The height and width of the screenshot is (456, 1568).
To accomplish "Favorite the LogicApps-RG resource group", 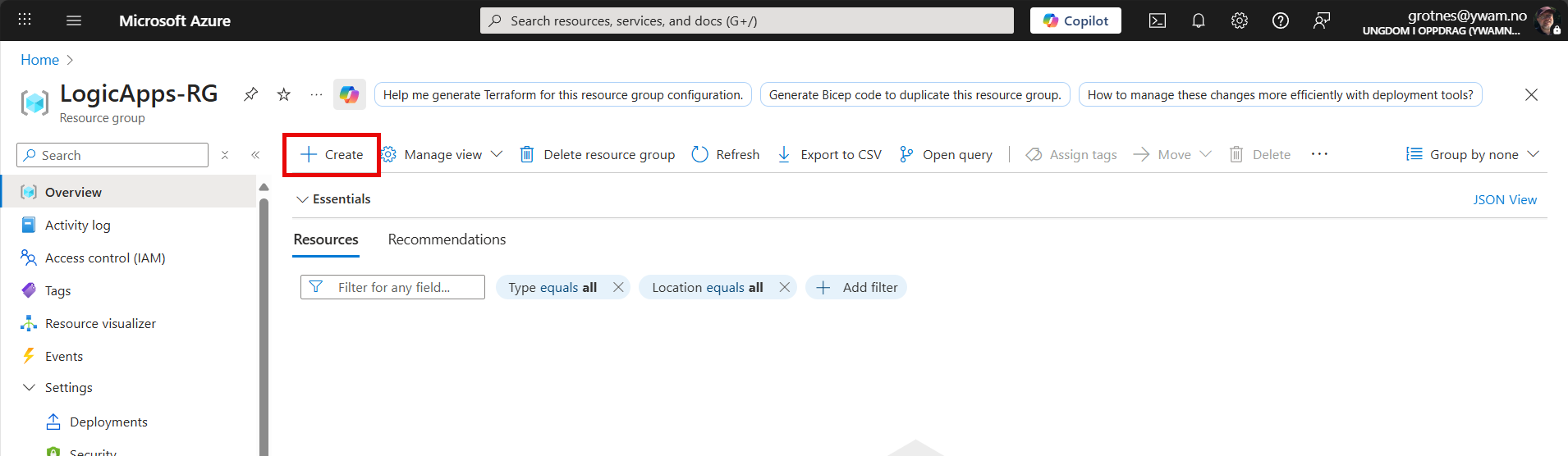I will pos(284,94).
